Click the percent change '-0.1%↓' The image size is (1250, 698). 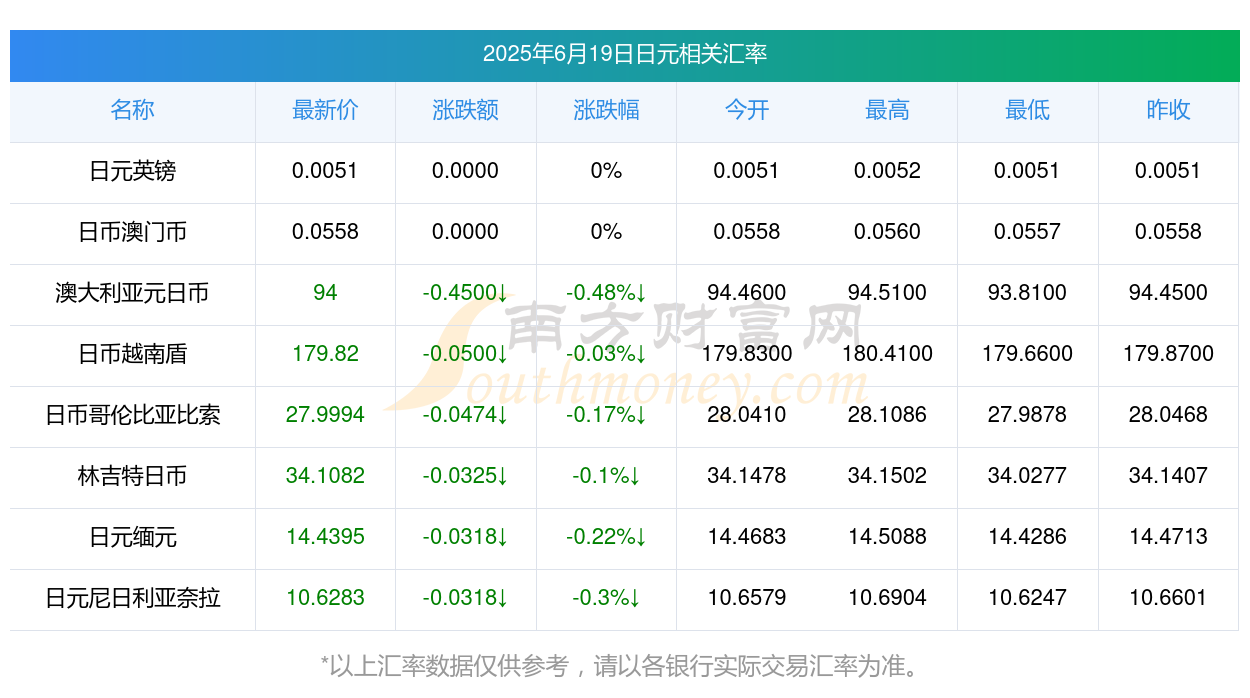click(x=606, y=476)
